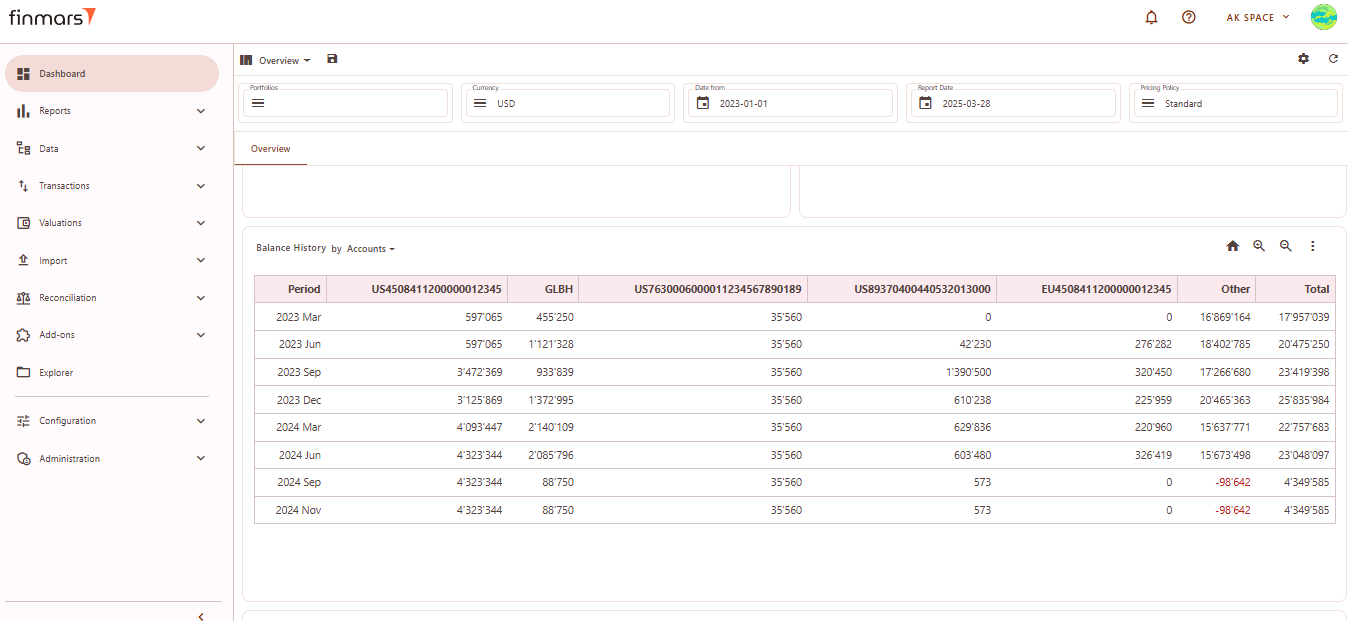Viewport: 1348px width, 621px height.
Task: Select the Overview tab
Action: (x=270, y=149)
